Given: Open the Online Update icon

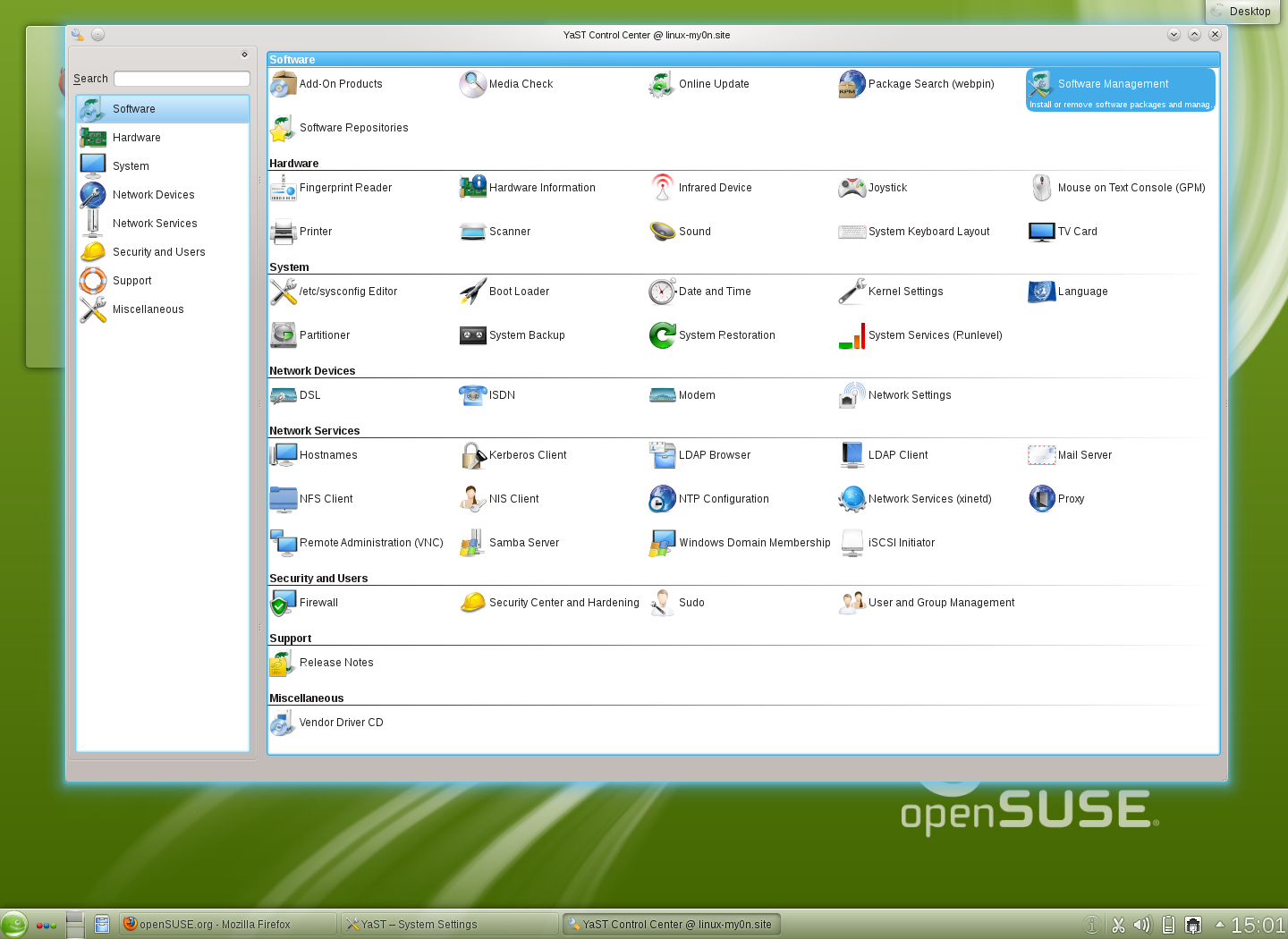Looking at the screenshot, I should pyautogui.click(x=663, y=84).
